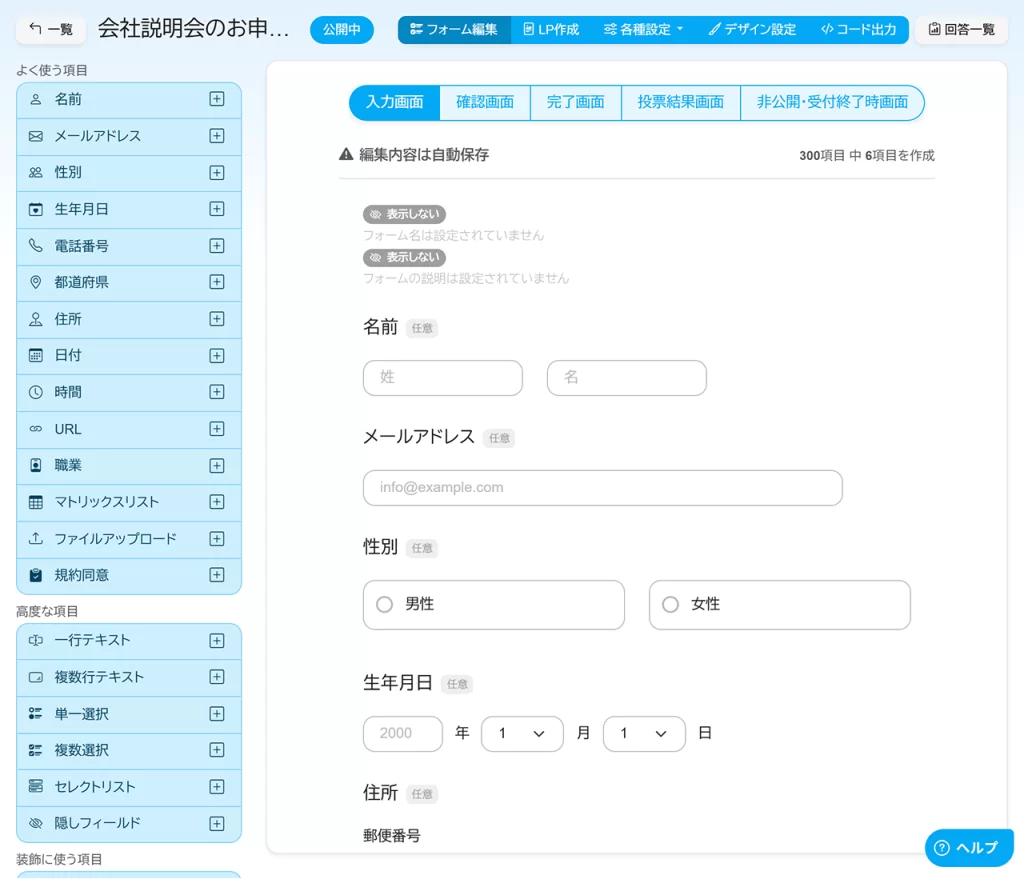Open the month dropdown in 生年月日

coord(522,733)
